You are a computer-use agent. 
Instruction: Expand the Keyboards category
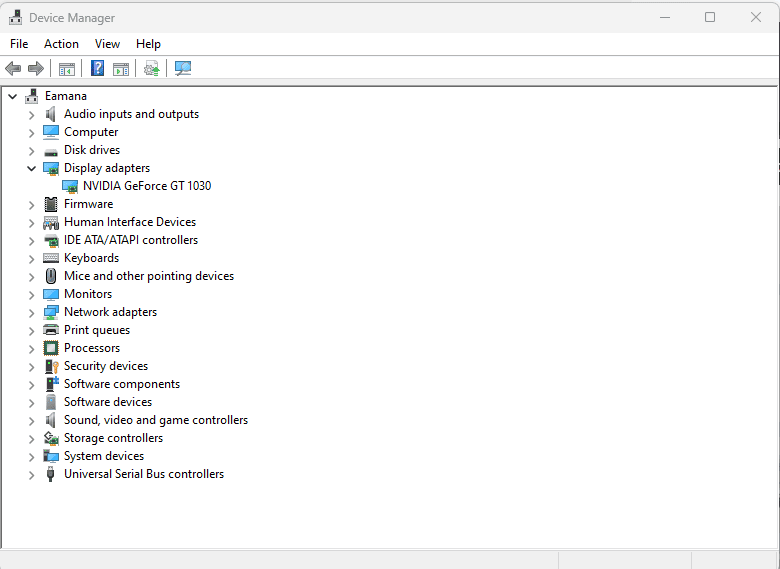click(x=31, y=259)
